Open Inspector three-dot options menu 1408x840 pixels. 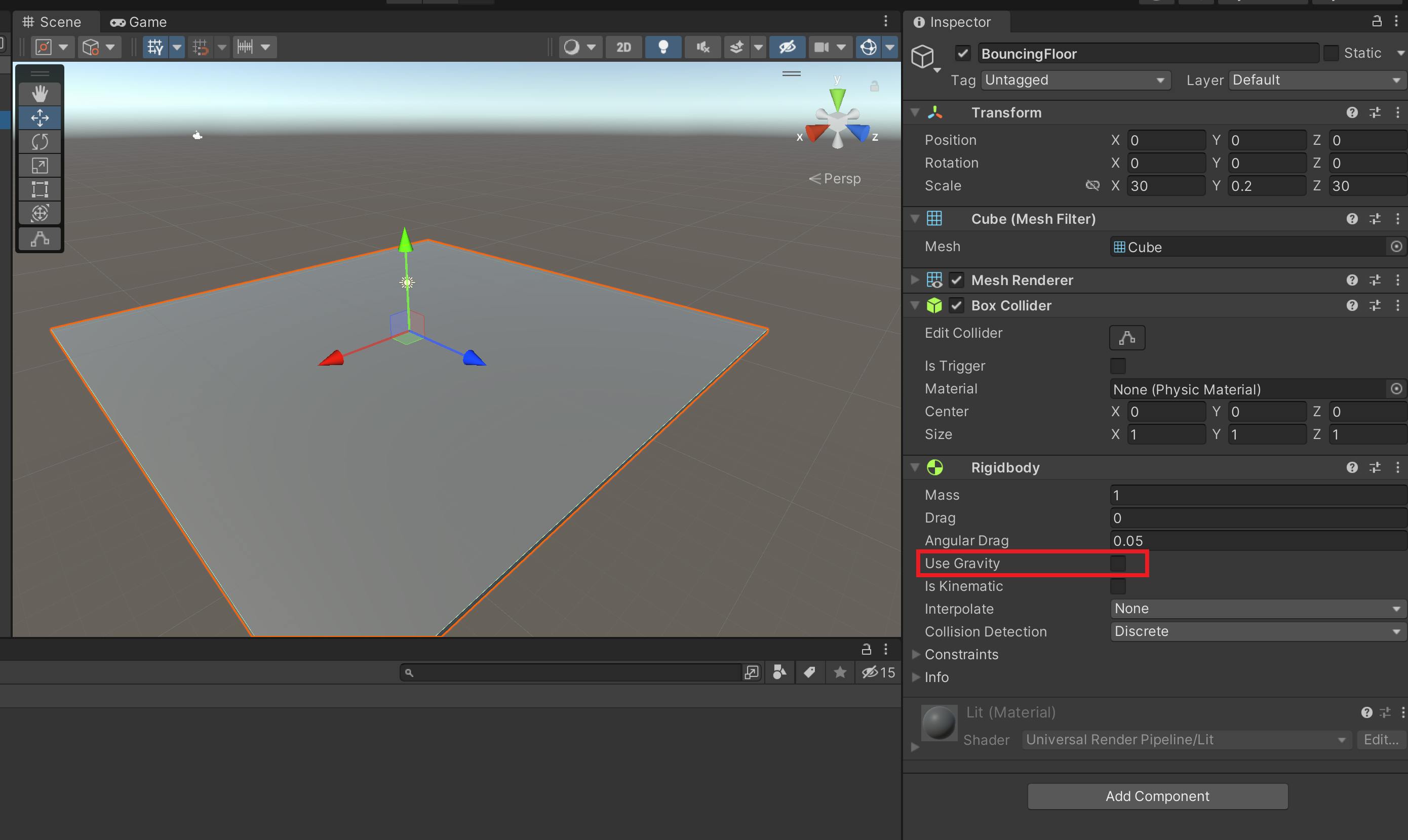click(x=1396, y=21)
